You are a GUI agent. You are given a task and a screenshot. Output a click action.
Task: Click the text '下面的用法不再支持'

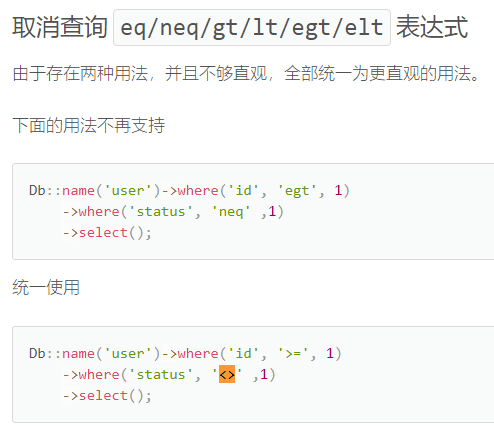pyautogui.click(x=89, y=126)
